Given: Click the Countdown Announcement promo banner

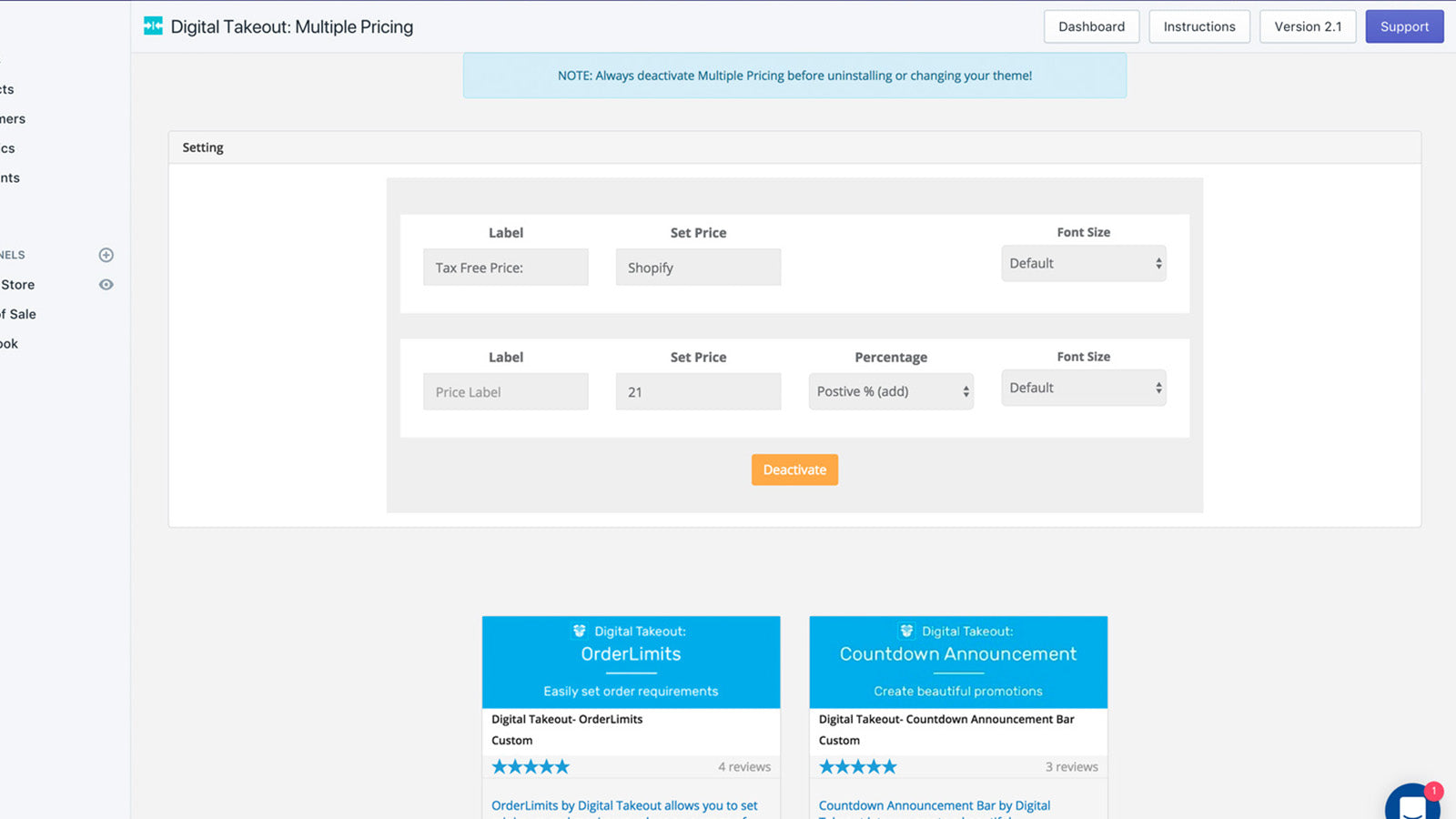Looking at the screenshot, I should pos(957,662).
